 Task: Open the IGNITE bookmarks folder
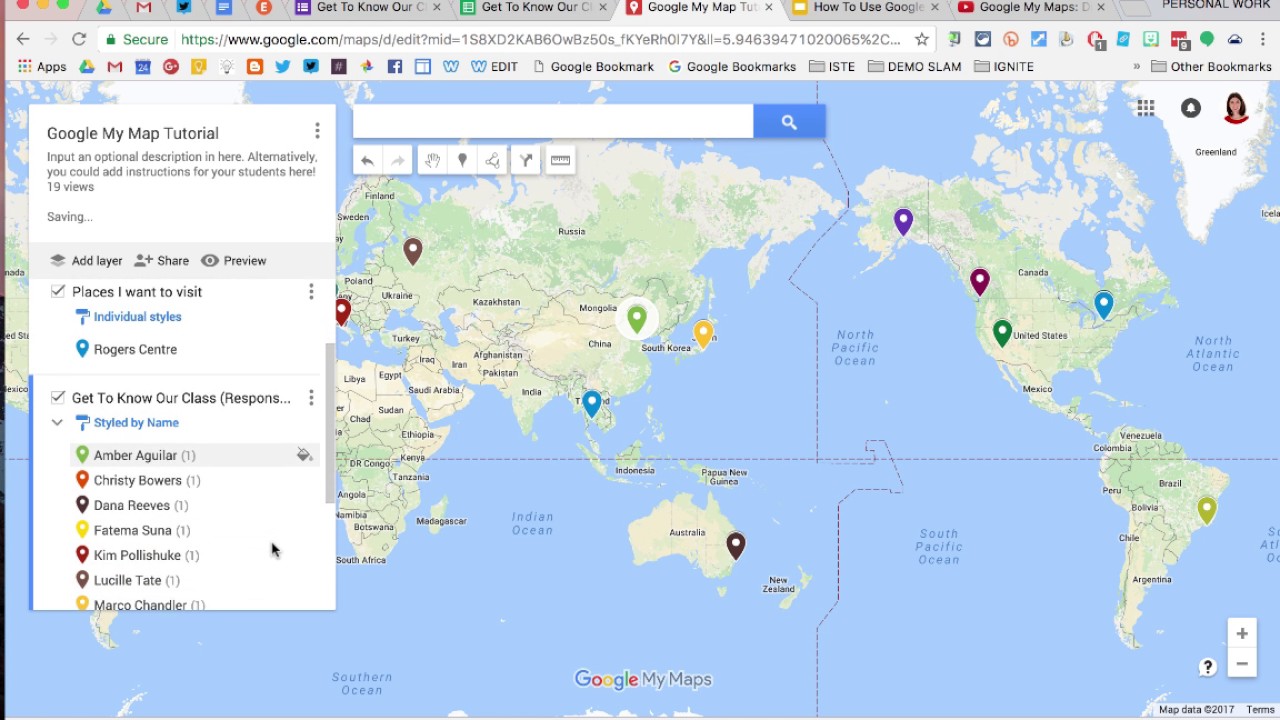coord(1003,67)
